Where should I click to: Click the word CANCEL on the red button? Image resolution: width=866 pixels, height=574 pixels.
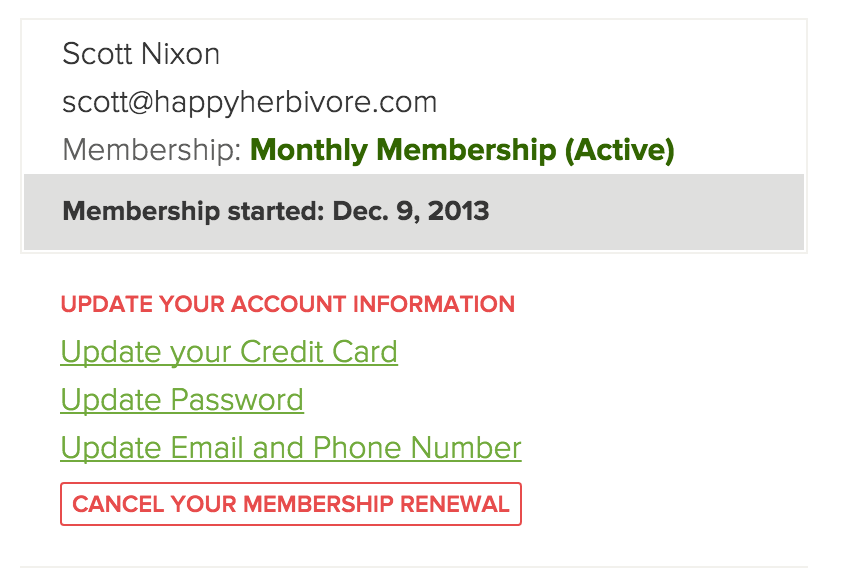118,504
